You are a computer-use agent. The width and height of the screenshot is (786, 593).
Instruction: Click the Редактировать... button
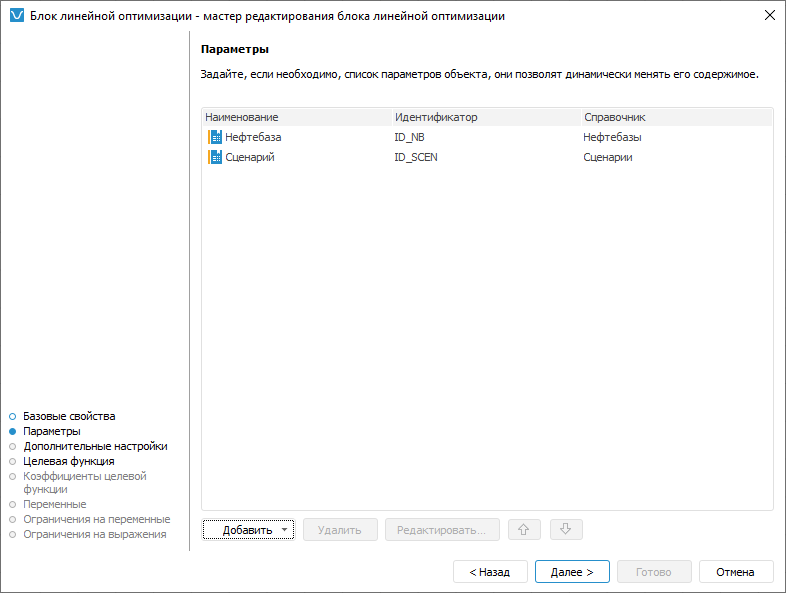(442, 530)
